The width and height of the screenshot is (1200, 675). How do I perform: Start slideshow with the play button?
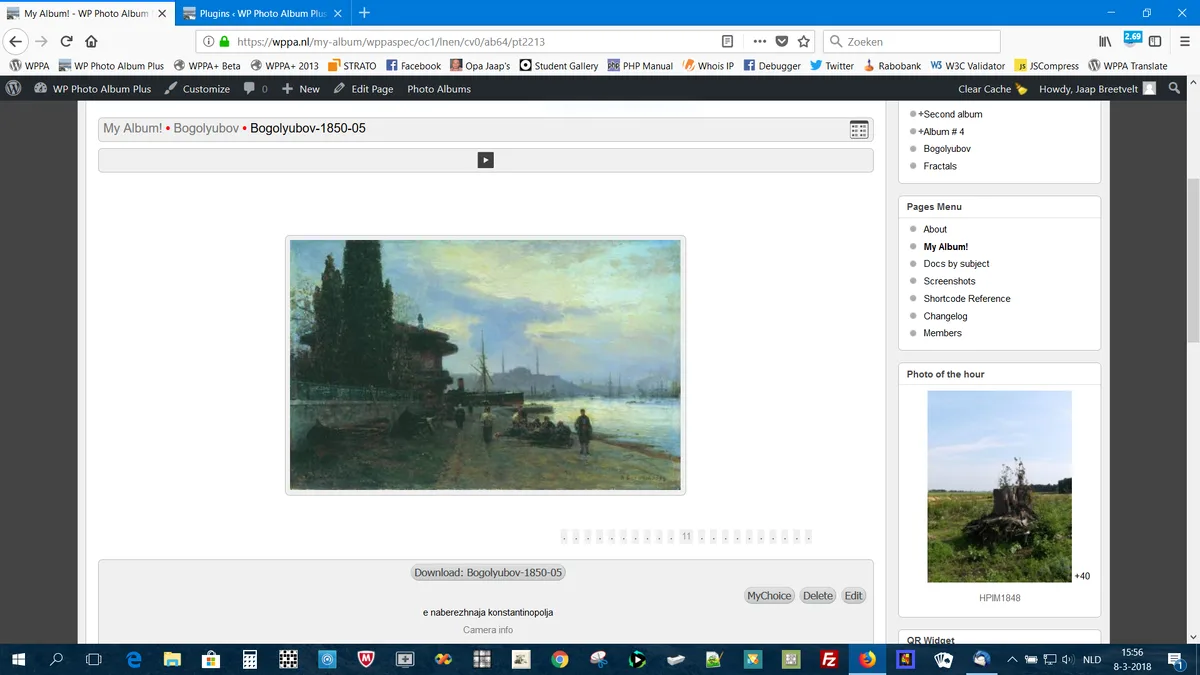(x=485, y=160)
